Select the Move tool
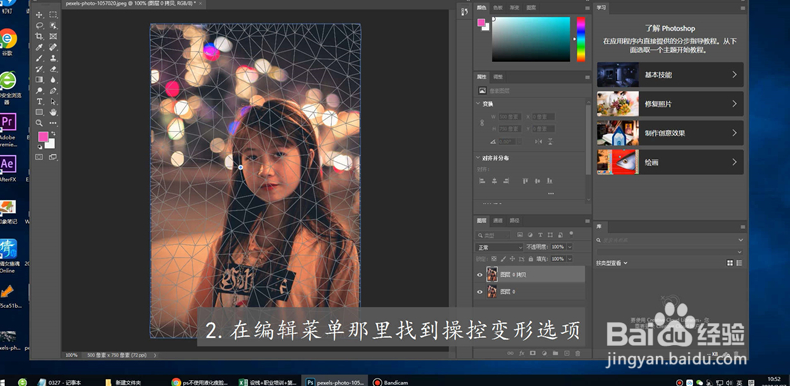 39,15
